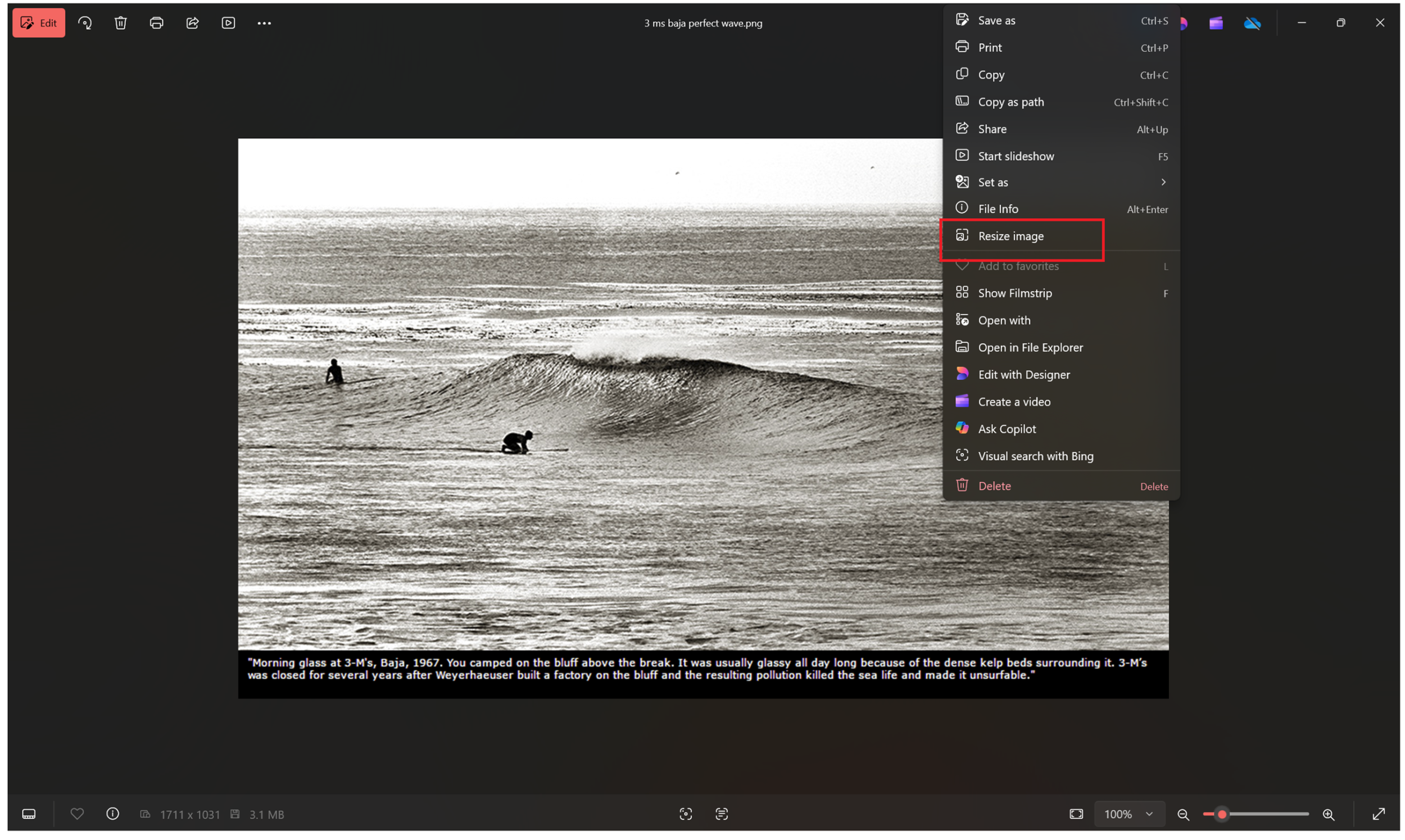Select Resize image from the menu
Image resolution: width=1405 pixels, height=840 pixels.
click(1010, 237)
